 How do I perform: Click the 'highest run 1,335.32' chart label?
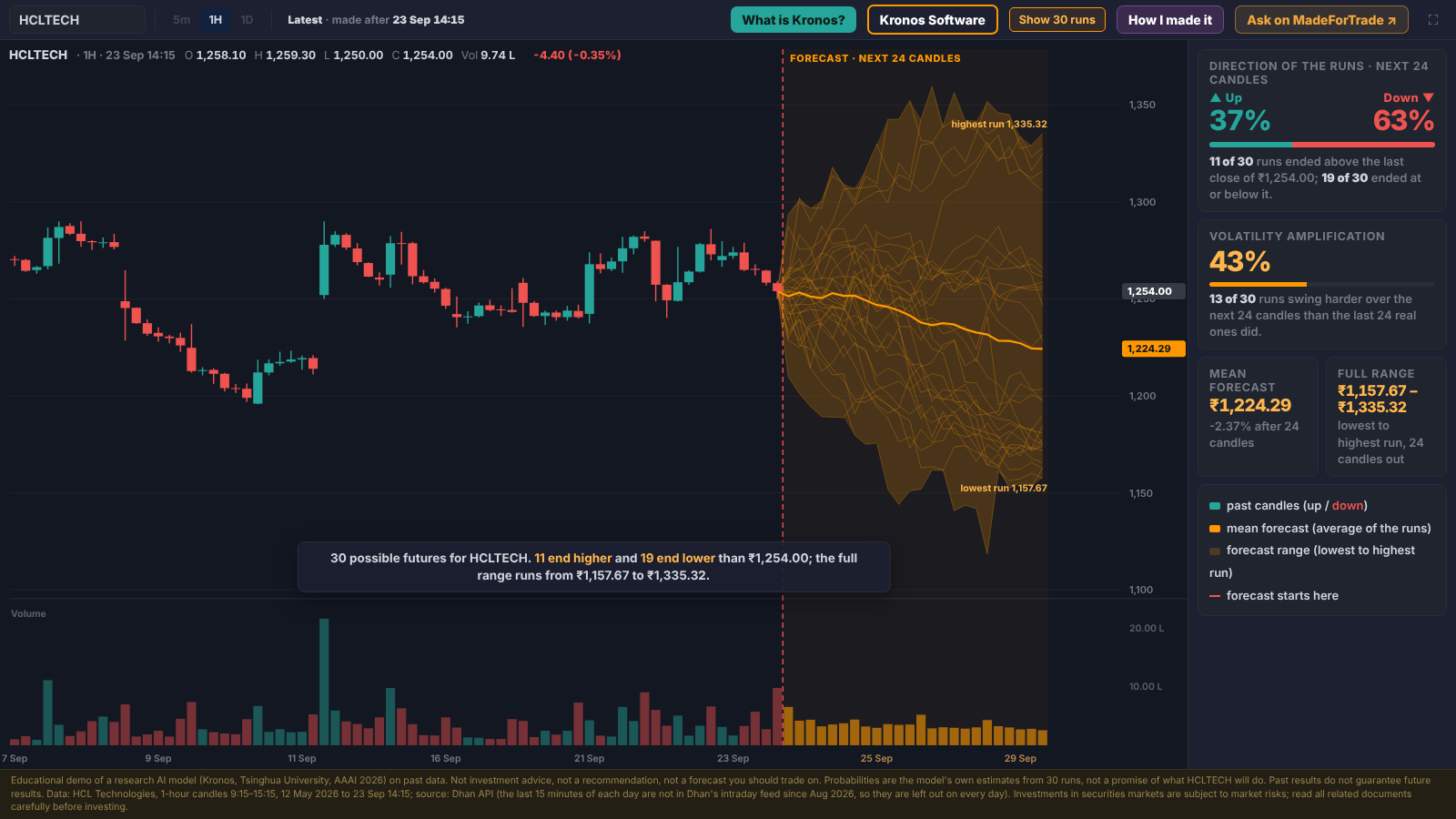point(998,124)
